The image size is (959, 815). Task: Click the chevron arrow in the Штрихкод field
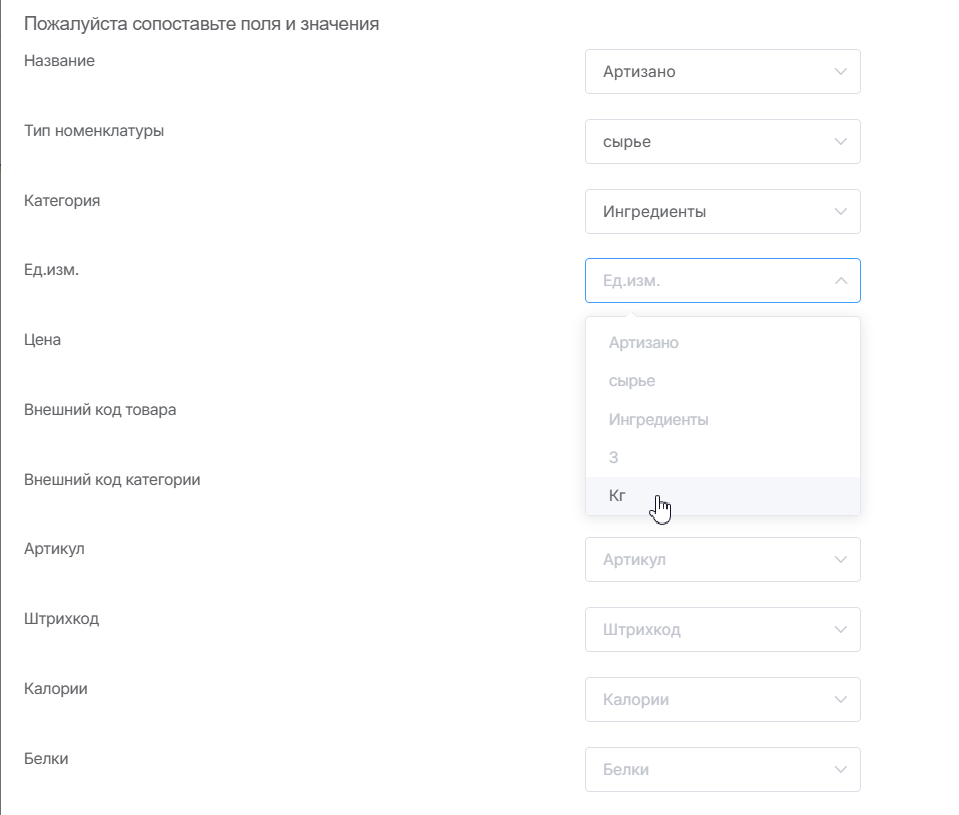[840, 630]
